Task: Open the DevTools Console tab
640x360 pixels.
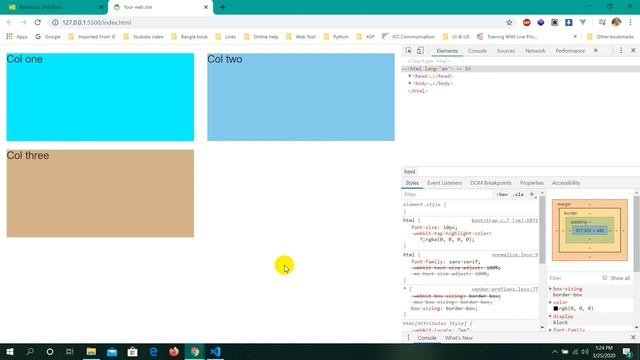Action: tap(477, 51)
